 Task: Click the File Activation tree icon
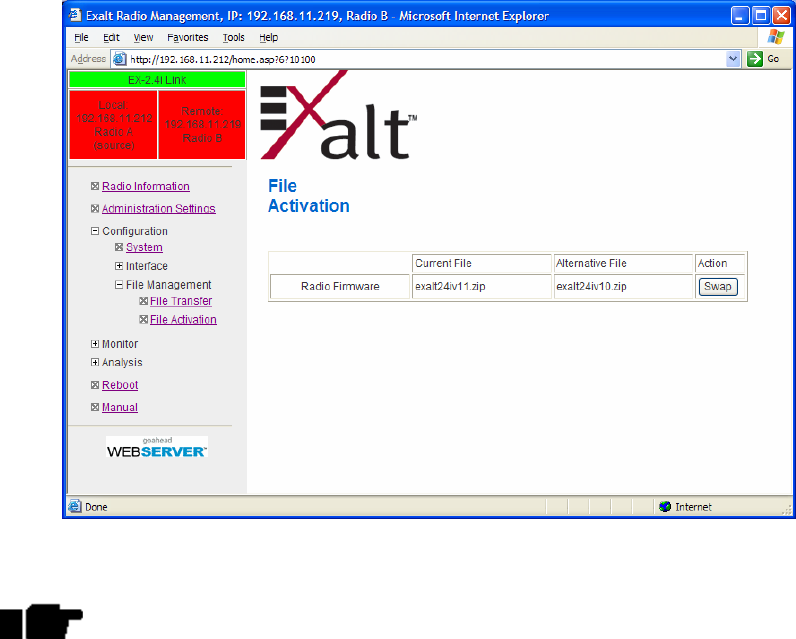click(144, 320)
